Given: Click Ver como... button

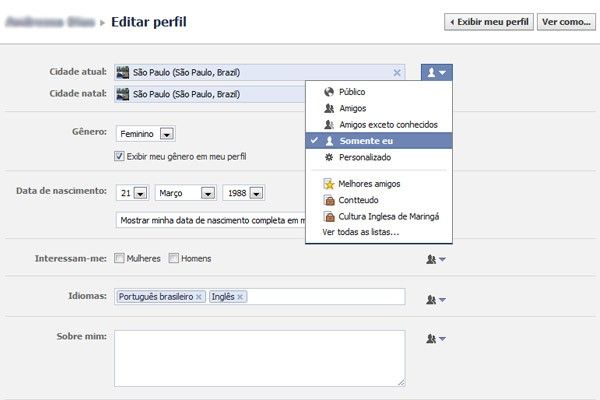Looking at the screenshot, I should point(566,22).
